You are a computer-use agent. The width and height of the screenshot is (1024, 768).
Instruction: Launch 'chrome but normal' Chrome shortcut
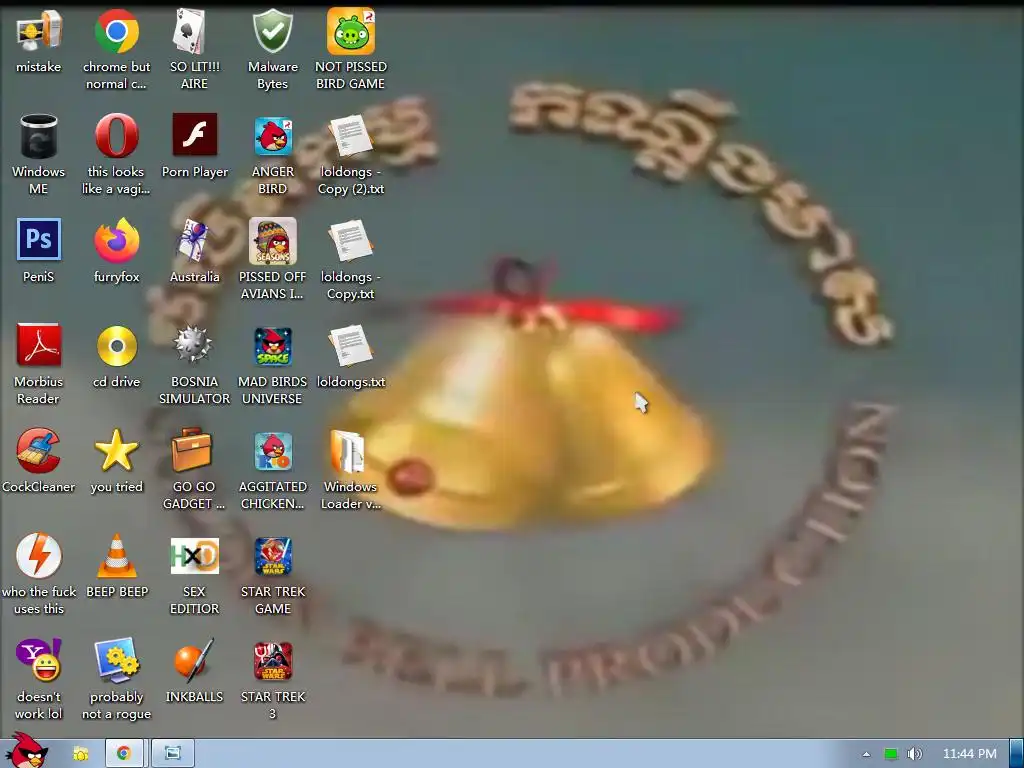pos(116,31)
